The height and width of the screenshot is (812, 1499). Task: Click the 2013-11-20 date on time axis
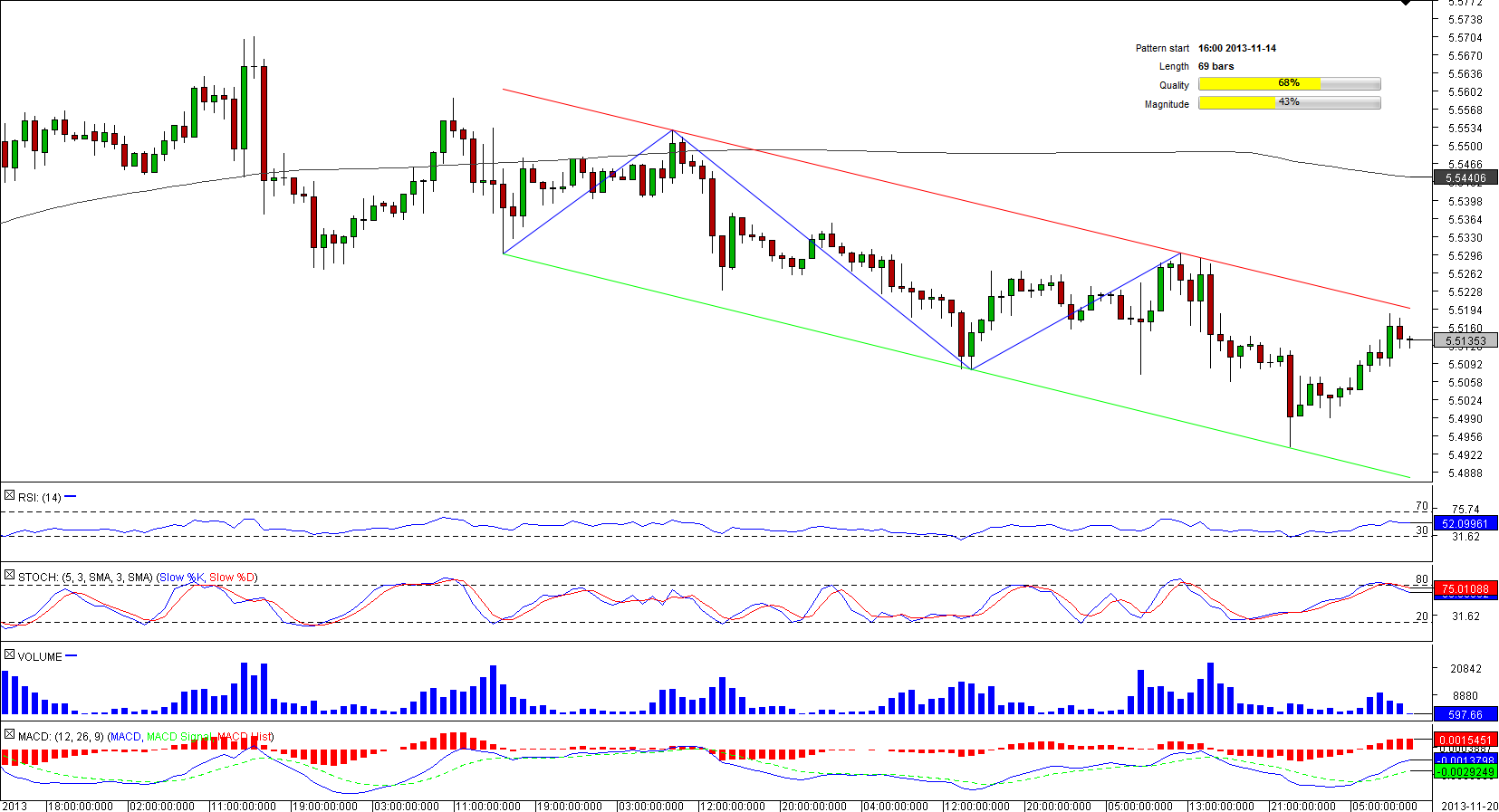click(x=1469, y=806)
